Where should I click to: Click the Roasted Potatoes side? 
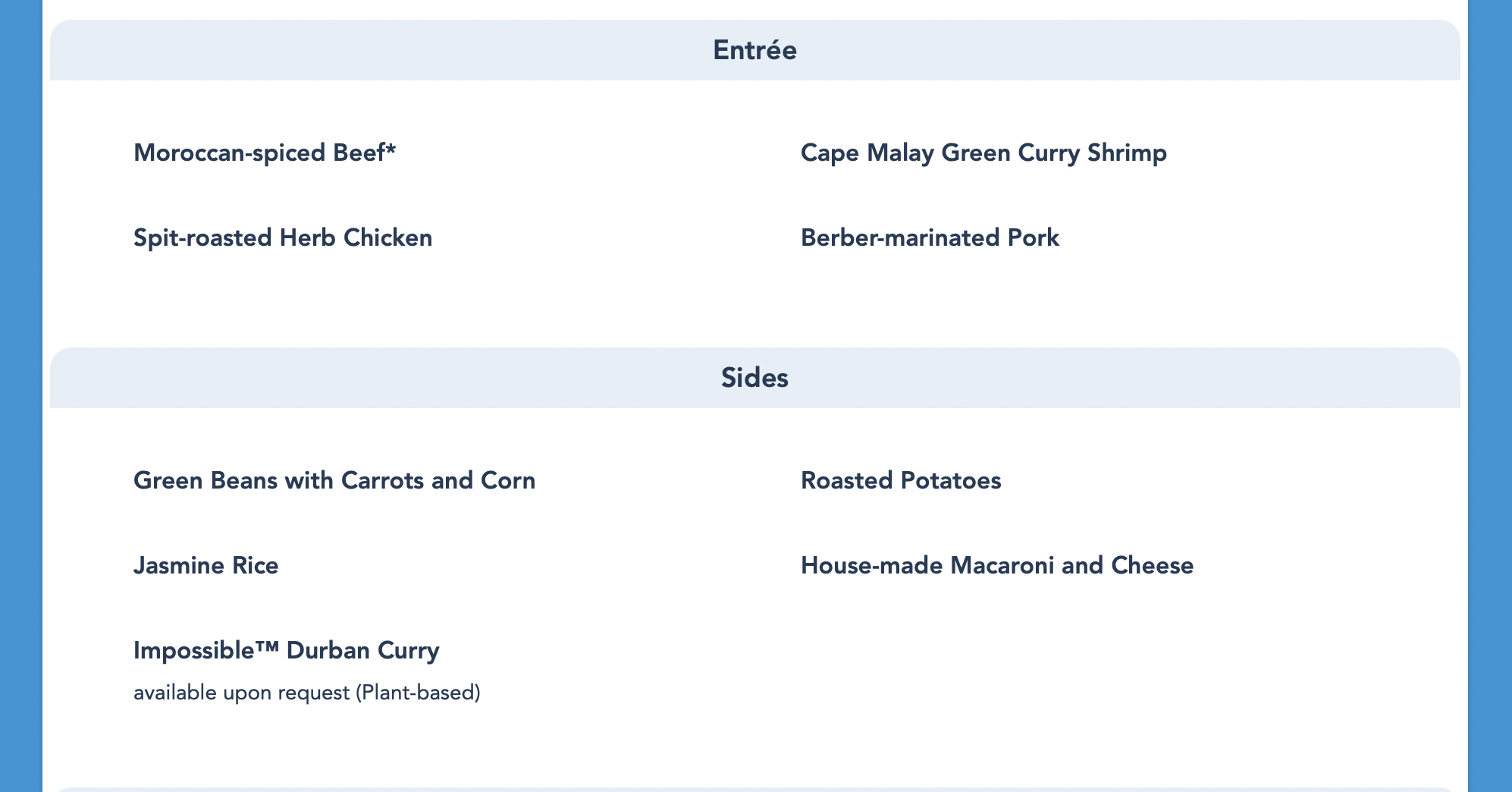(901, 481)
